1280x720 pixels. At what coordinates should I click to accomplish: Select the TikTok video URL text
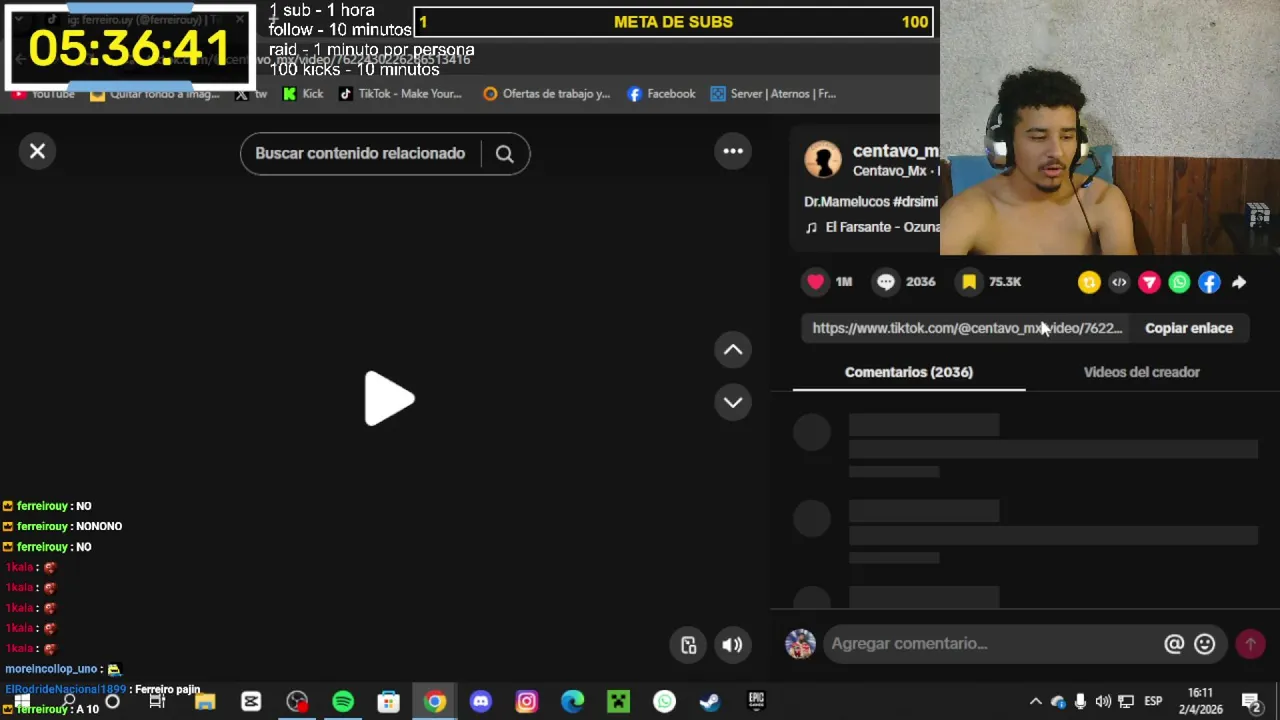tap(967, 328)
